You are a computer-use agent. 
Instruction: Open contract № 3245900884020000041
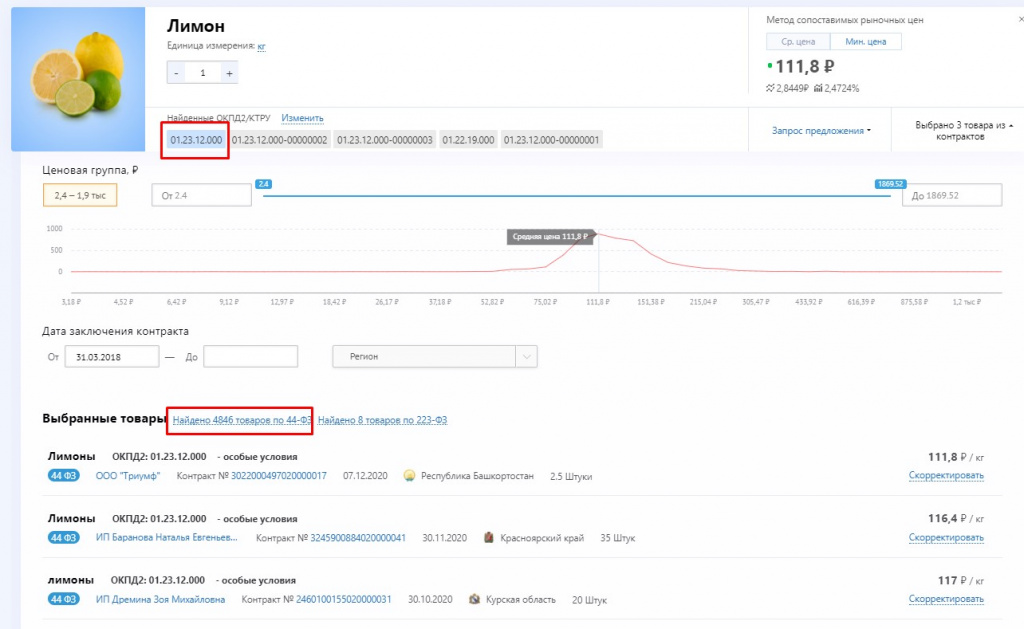coord(358,538)
